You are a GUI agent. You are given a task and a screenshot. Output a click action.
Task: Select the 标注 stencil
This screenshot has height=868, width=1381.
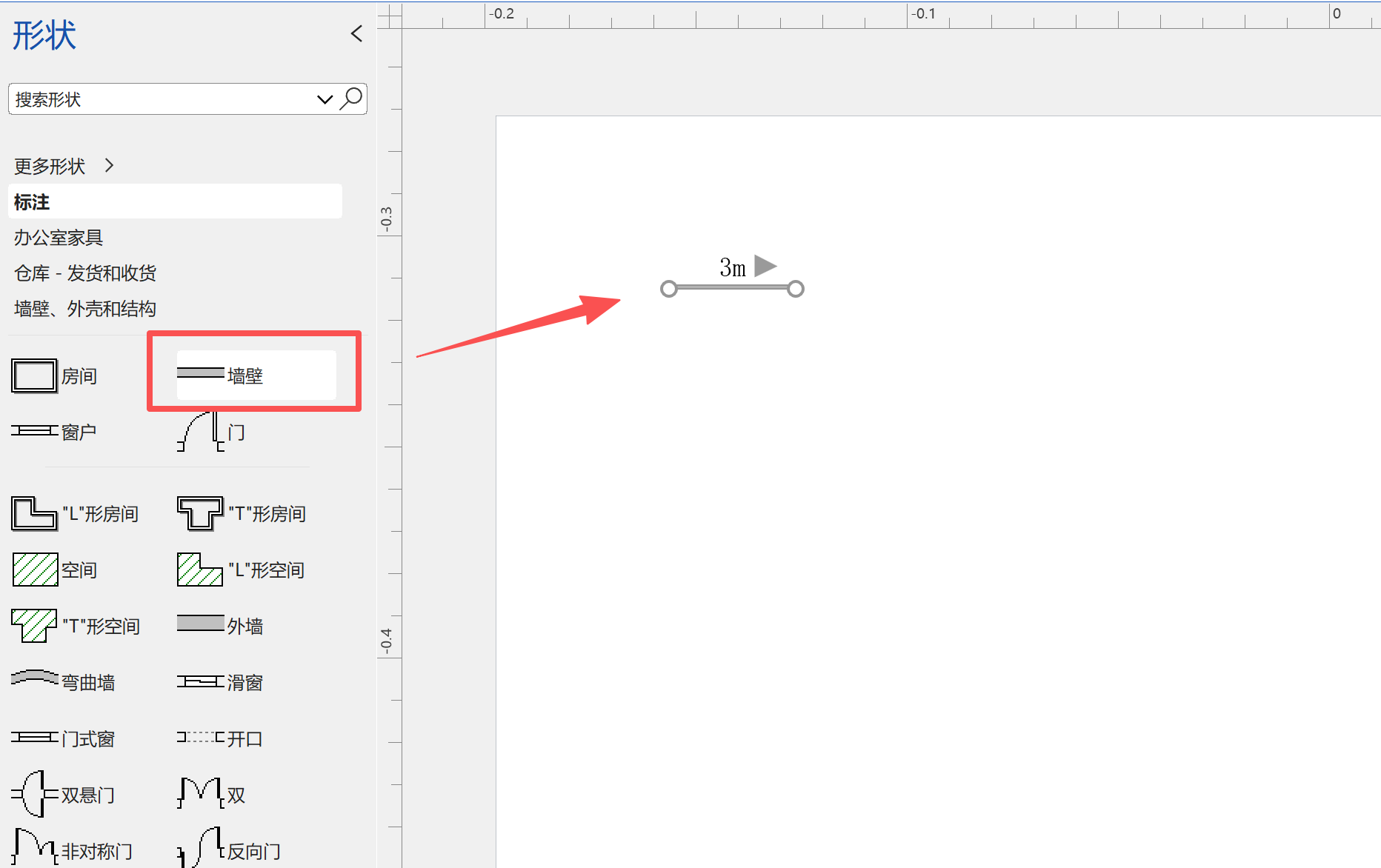tap(175, 201)
